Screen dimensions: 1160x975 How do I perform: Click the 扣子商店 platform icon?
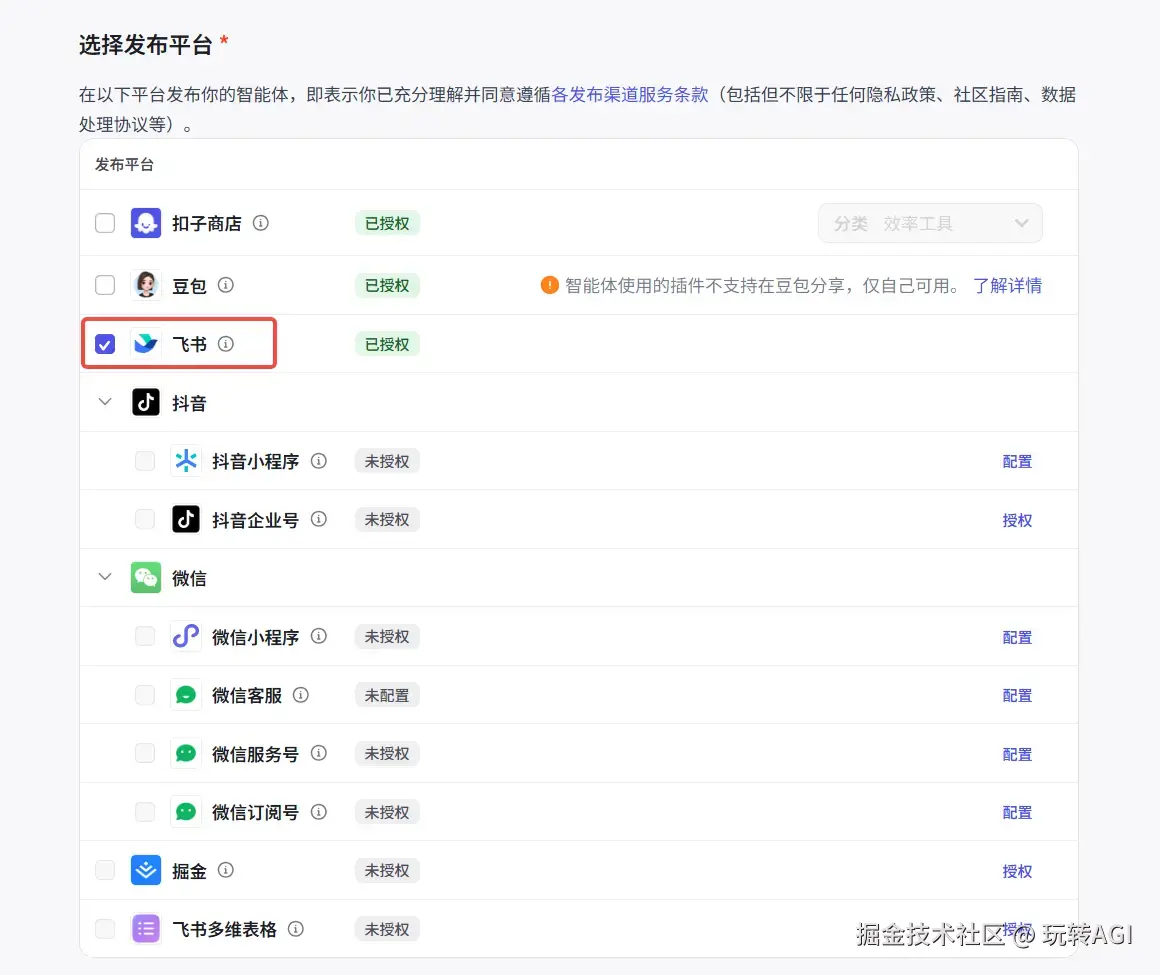(146, 223)
